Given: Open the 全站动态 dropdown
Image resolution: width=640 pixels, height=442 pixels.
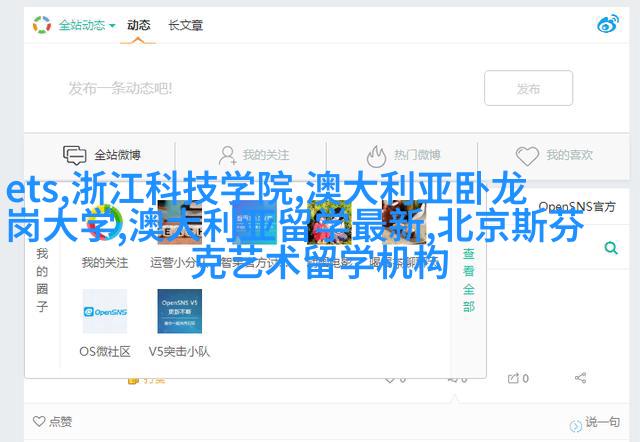Looking at the screenshot, I should tap(87, 25).
